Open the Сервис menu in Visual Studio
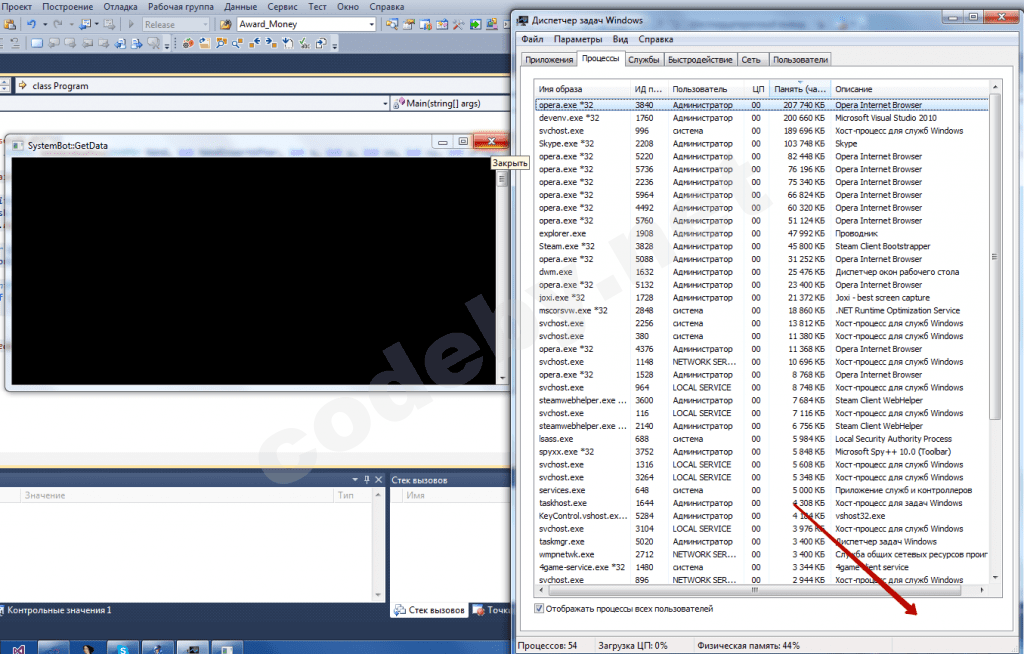The width and height of the screenshot is (1024, 654). [x=283, y=7]
